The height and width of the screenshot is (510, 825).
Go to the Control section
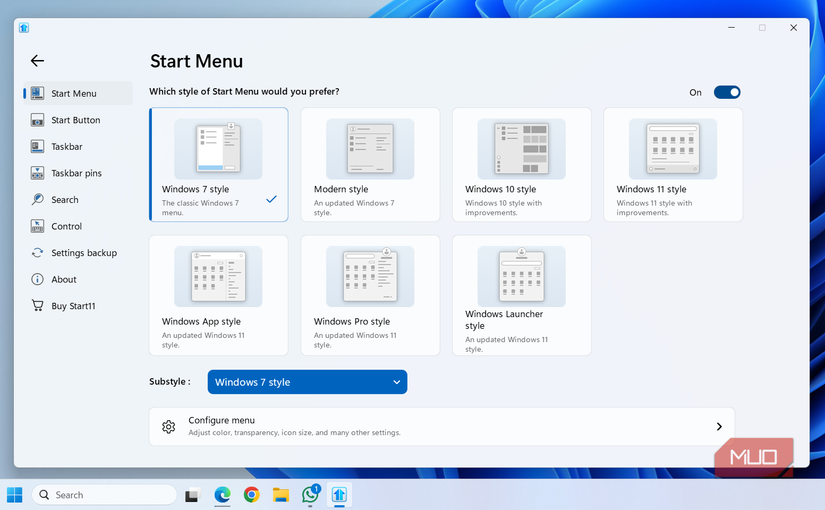[66, 226]
